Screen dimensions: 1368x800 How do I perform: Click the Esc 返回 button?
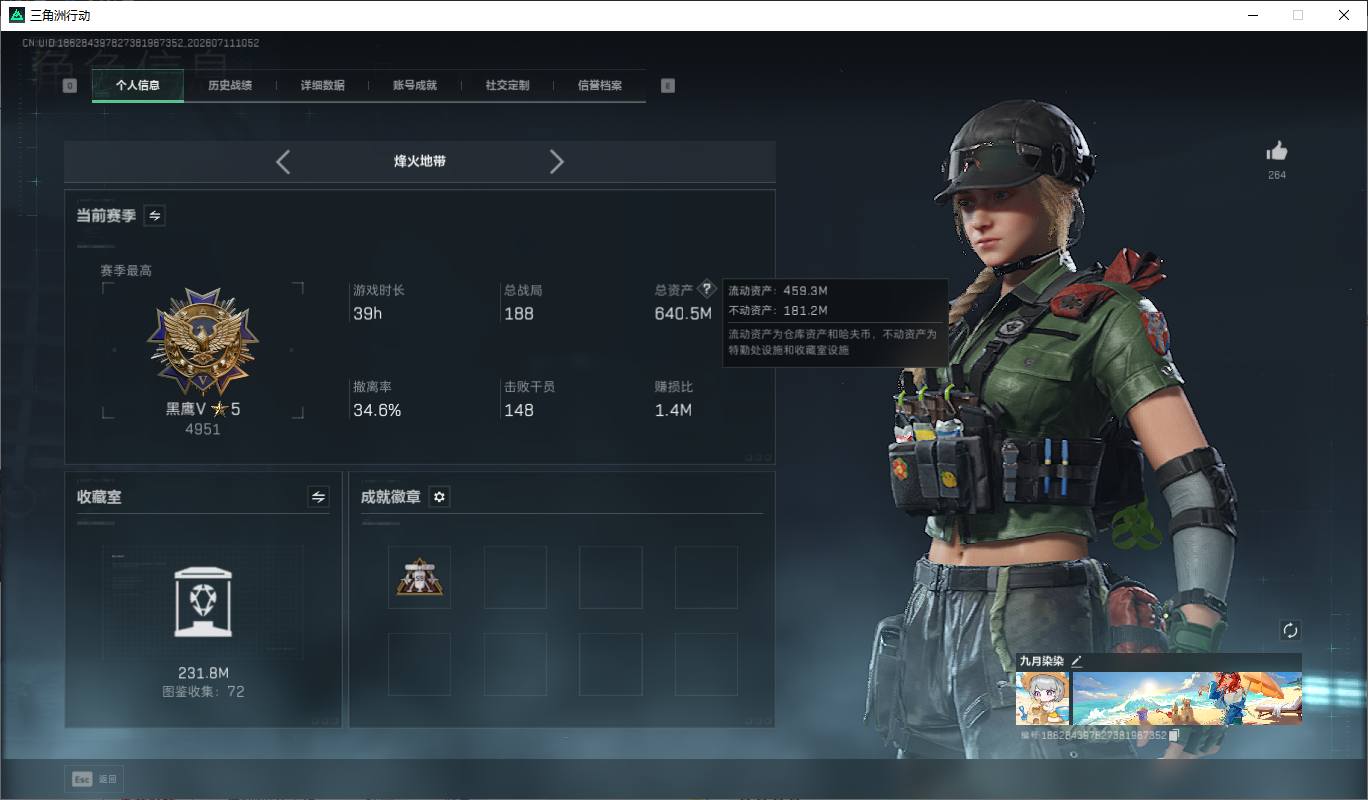(95, 779)
